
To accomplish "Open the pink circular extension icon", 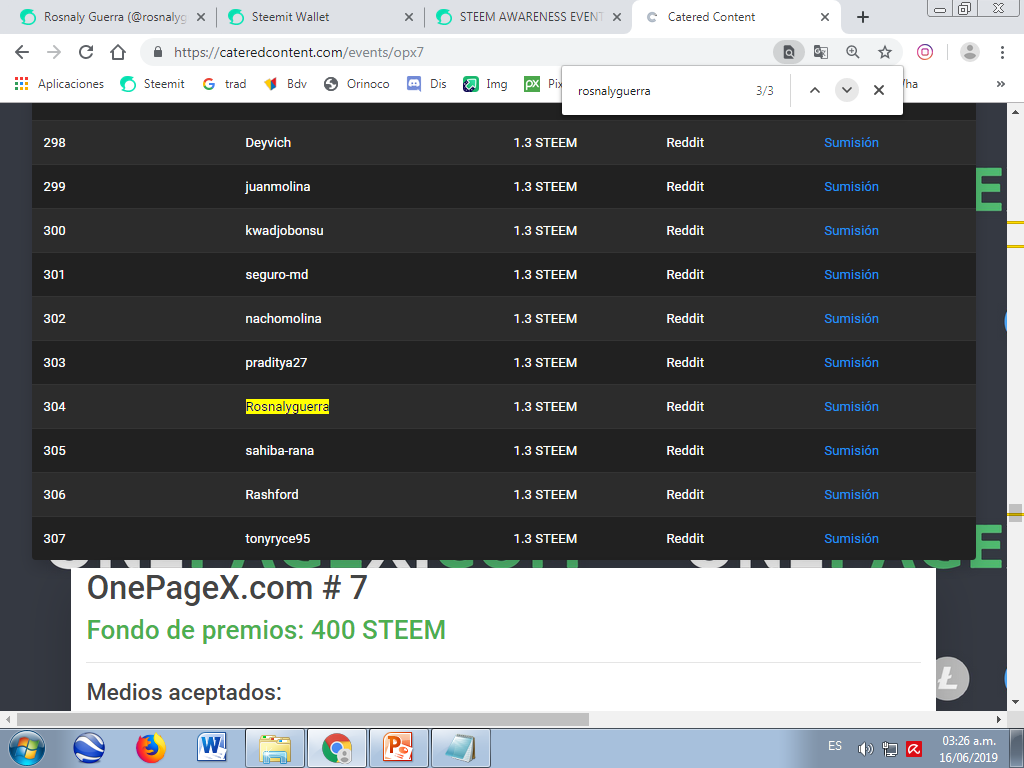I will click(925, 52).
